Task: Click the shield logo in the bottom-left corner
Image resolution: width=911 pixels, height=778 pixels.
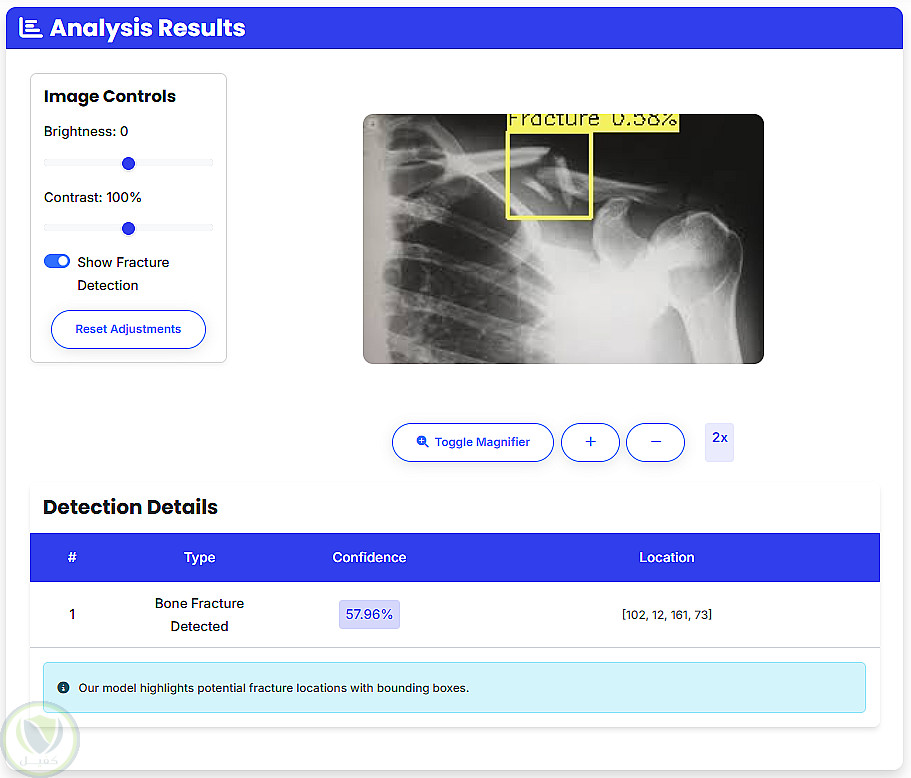Action: [x=40, y=739]
